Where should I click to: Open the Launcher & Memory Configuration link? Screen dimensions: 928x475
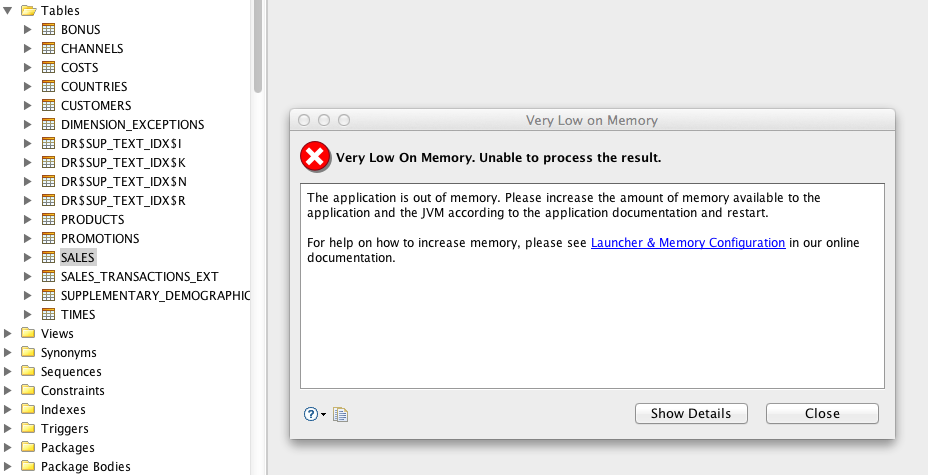(687, 243)
